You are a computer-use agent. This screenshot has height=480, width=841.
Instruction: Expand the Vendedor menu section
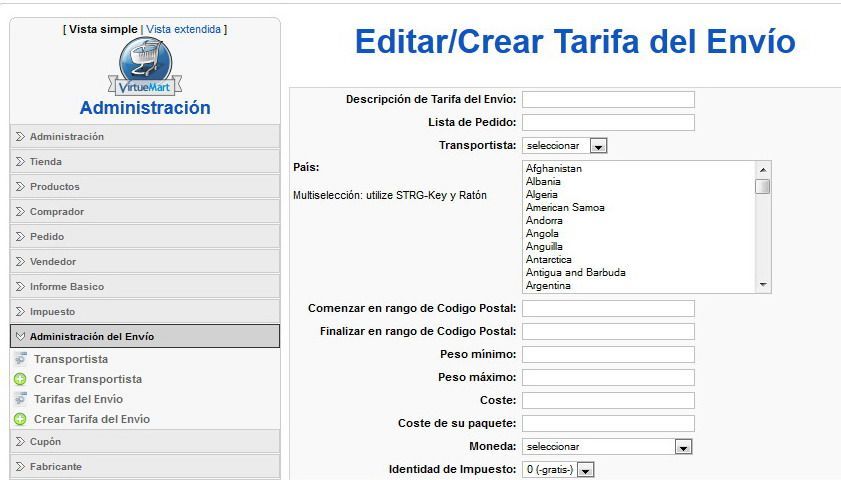click(145, 262)
